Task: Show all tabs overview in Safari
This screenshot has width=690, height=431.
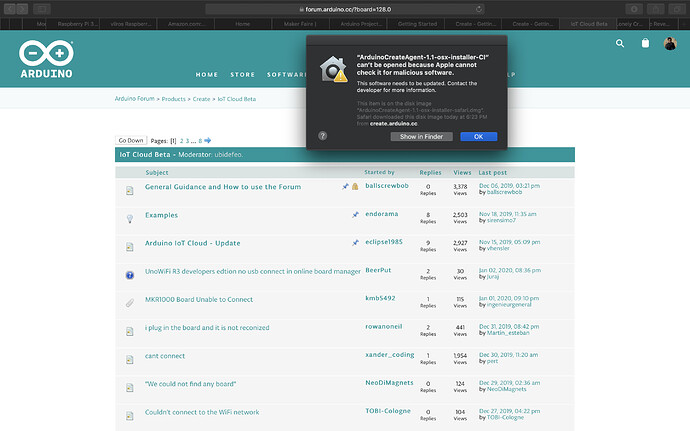Action: click(x=677, y=9)
